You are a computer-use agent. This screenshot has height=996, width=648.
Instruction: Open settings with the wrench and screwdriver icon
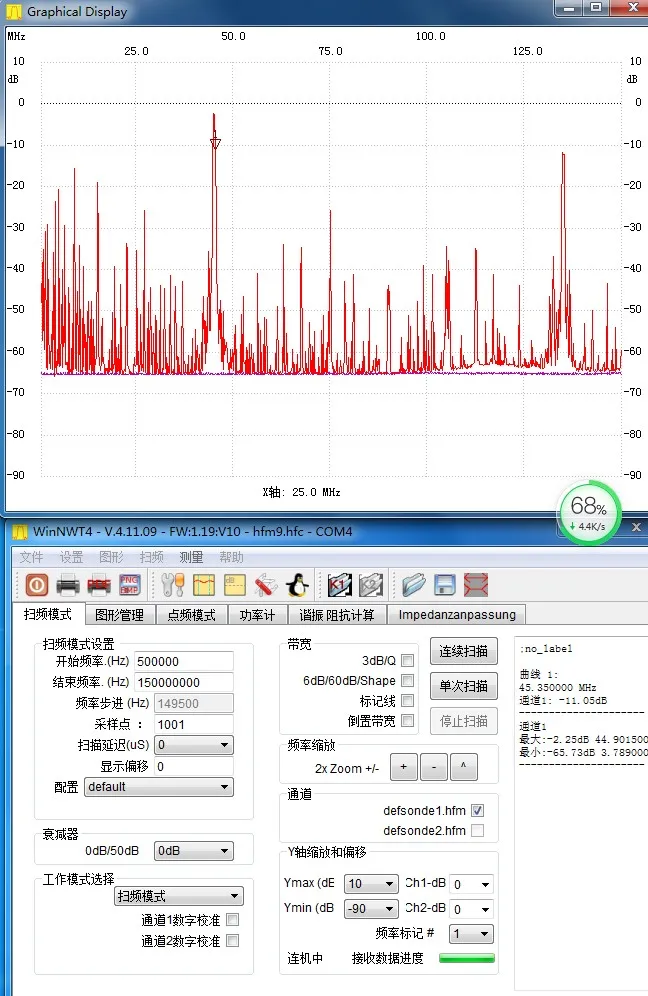tap(173, 585)
